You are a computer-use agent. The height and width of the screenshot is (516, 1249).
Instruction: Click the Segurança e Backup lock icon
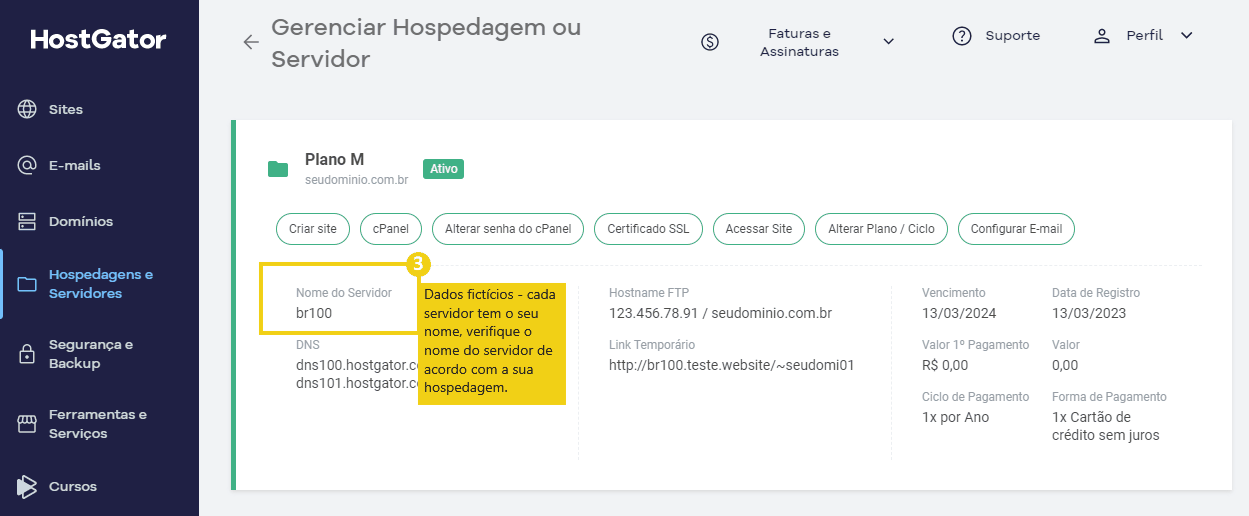coord(27,354)
